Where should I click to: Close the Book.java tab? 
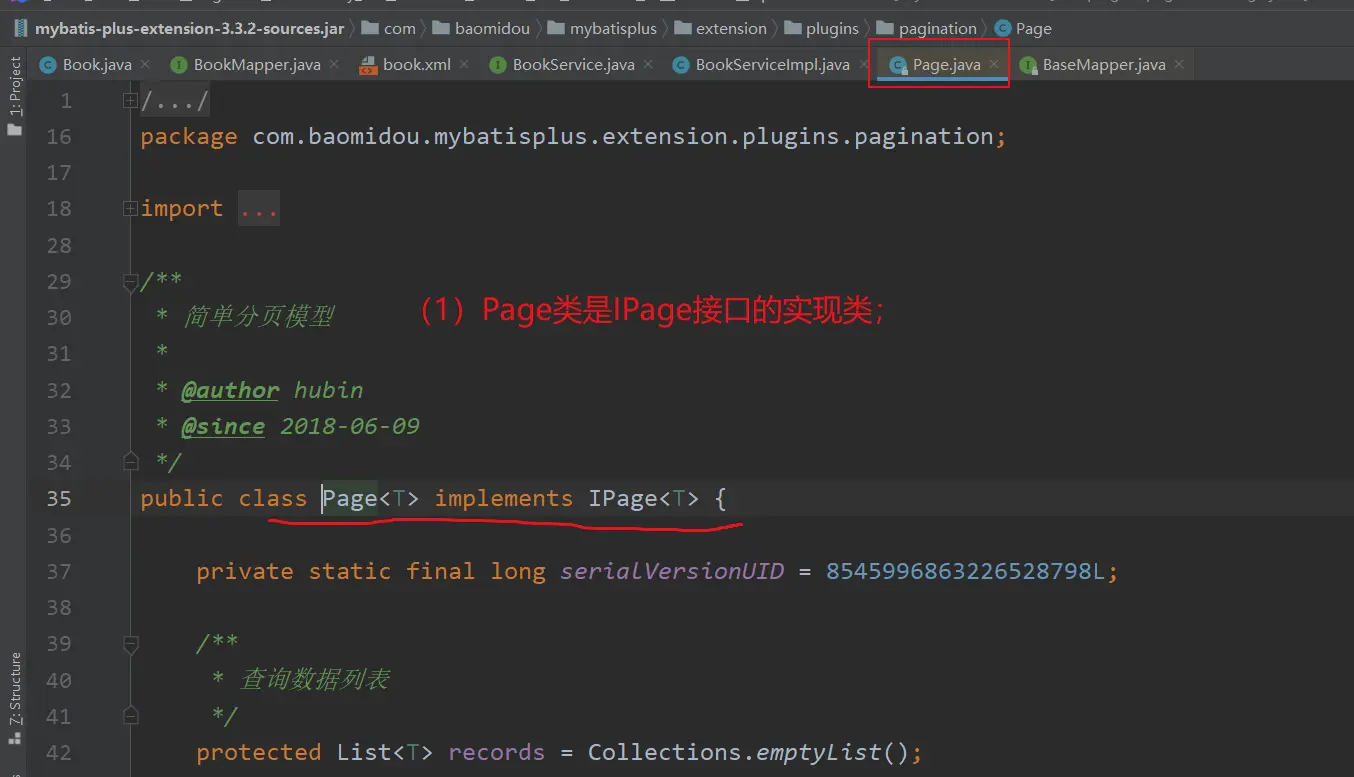point(145,65)
